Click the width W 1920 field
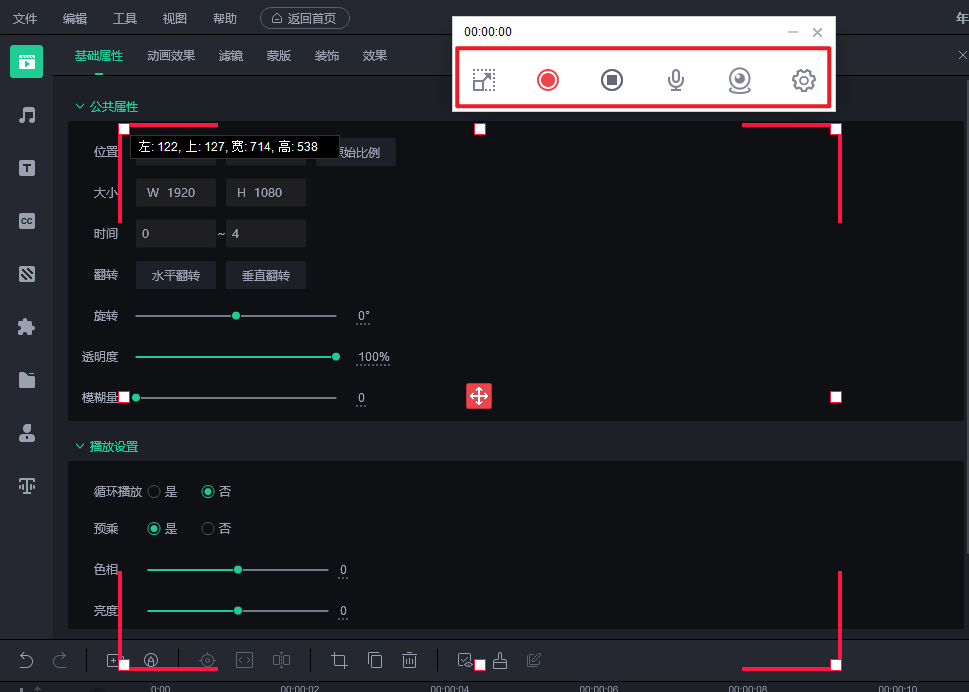Viewport: 969px width, 692px height. (176, 193)
